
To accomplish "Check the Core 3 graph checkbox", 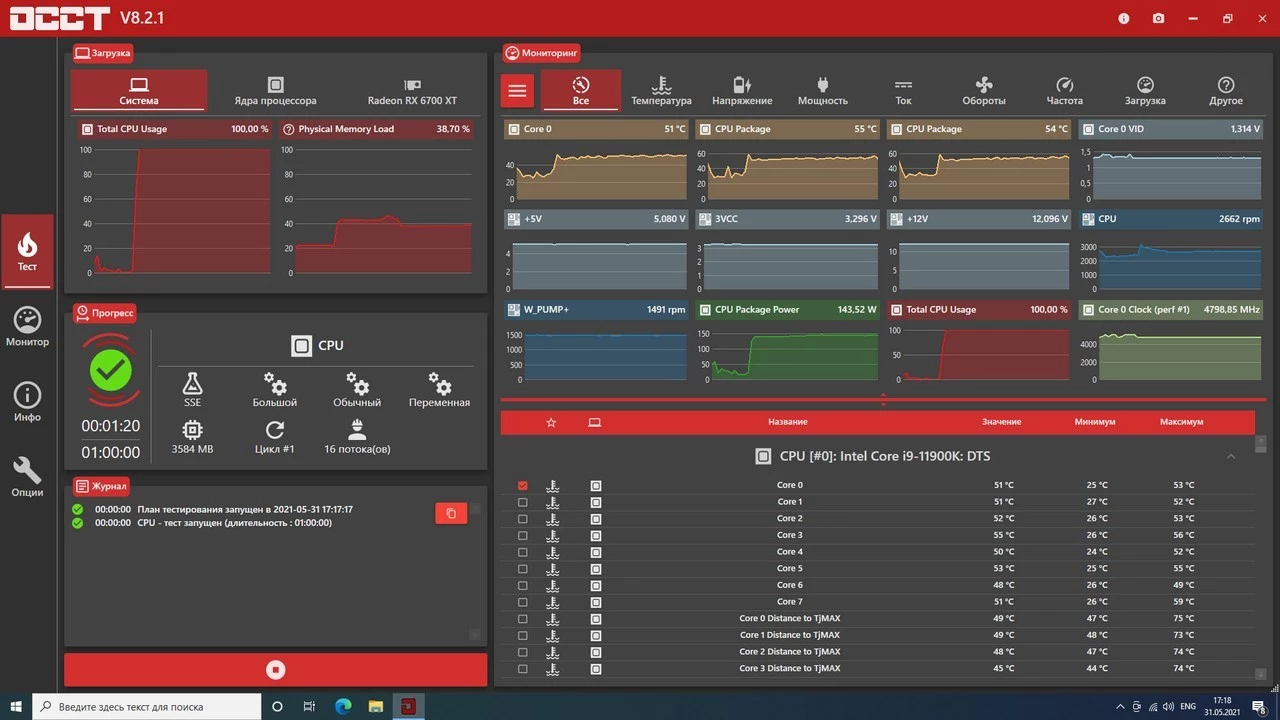I will point(522,535).
